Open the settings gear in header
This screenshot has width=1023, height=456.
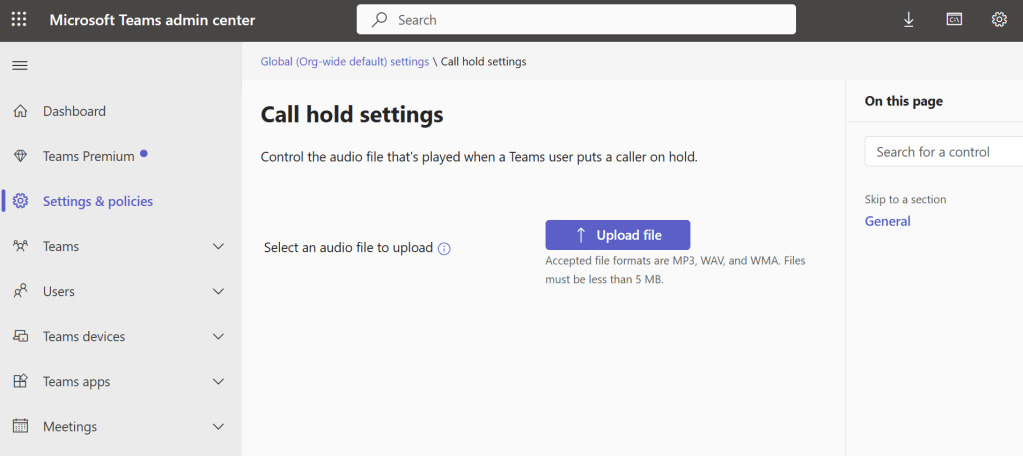[998, 20]
